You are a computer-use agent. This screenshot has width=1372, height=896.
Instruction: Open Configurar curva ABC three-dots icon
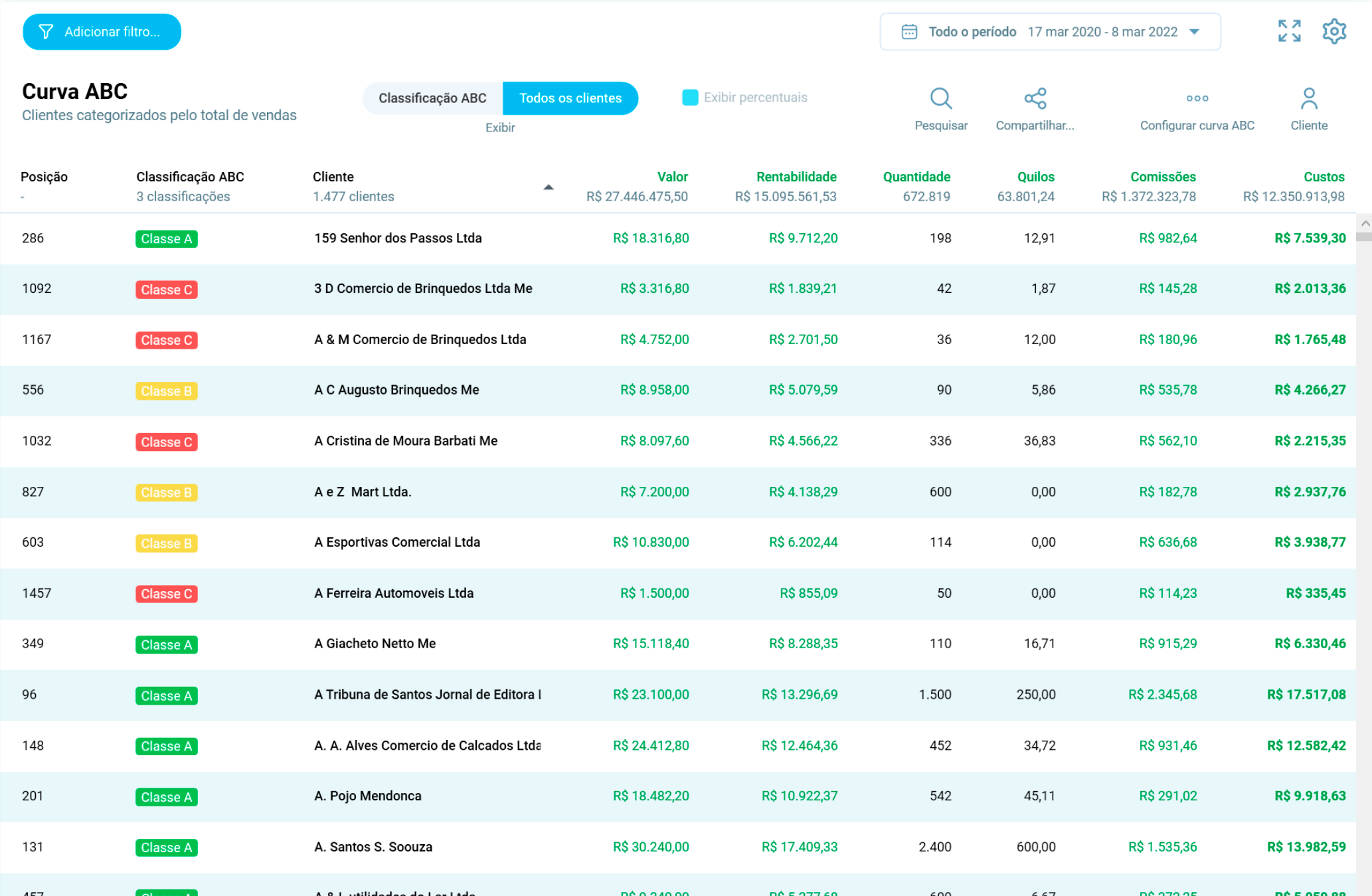pyautogui.click(x=1197, y=98)
